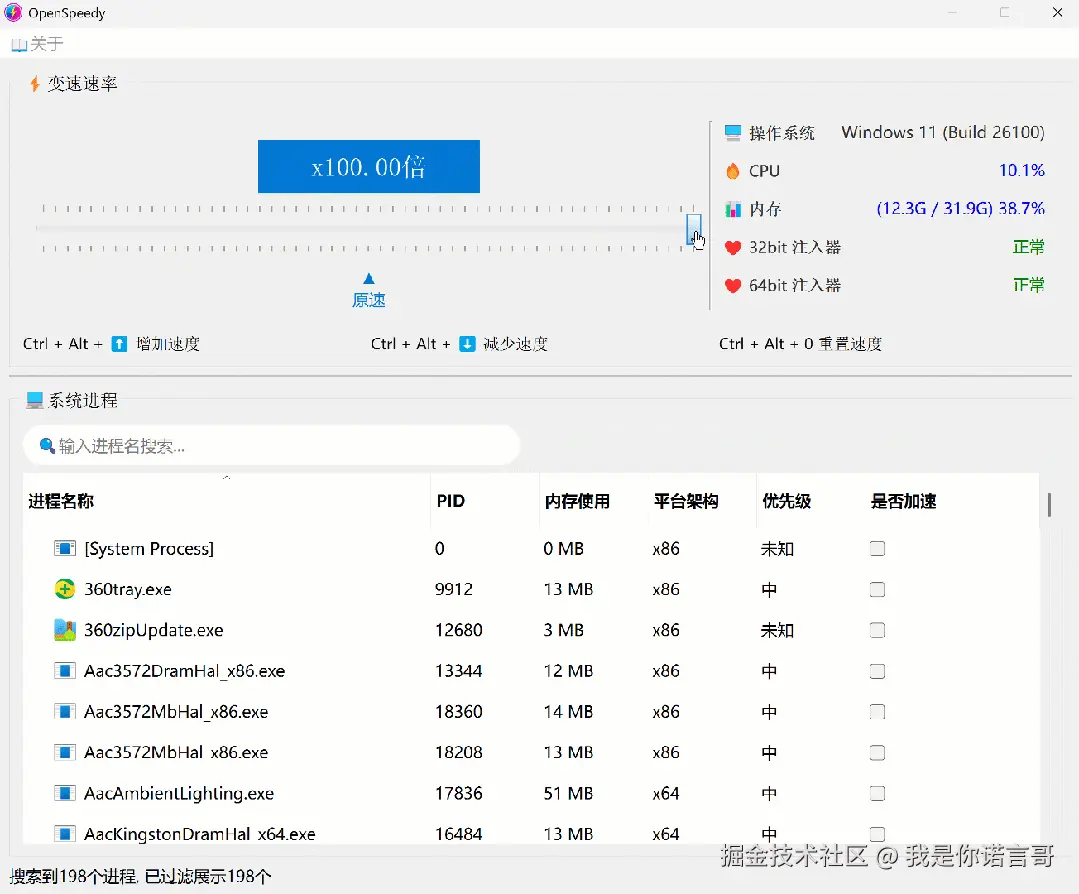Click the memory usage text 38.7%
This screenshot has width=1079, height=894.
pyautogui.click(x=1021, y=209)
